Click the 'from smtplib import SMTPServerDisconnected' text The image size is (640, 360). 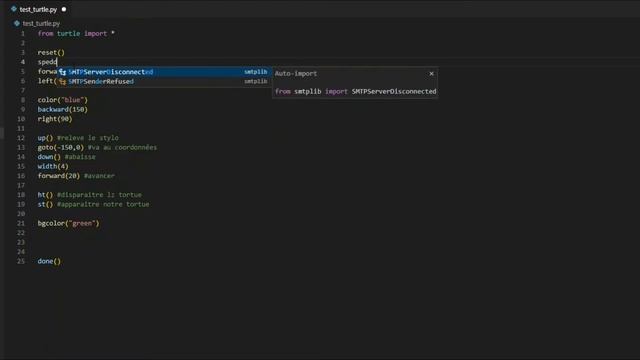[356, 91]
